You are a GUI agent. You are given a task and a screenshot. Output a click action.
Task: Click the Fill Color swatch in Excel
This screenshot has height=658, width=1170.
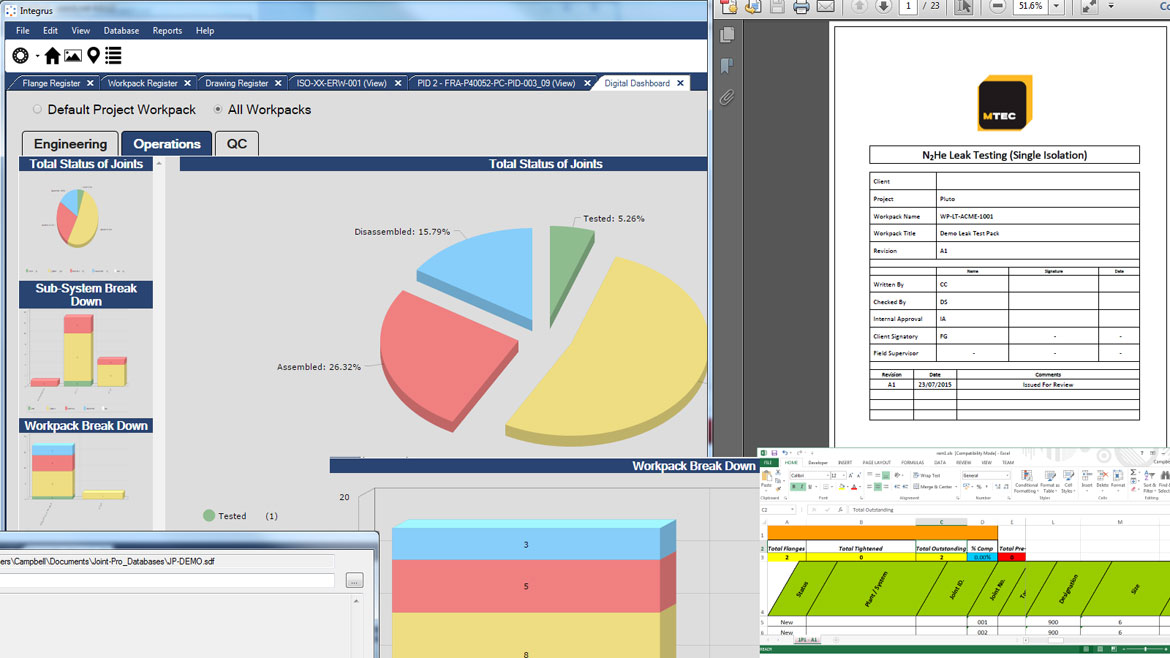[841, 487]
